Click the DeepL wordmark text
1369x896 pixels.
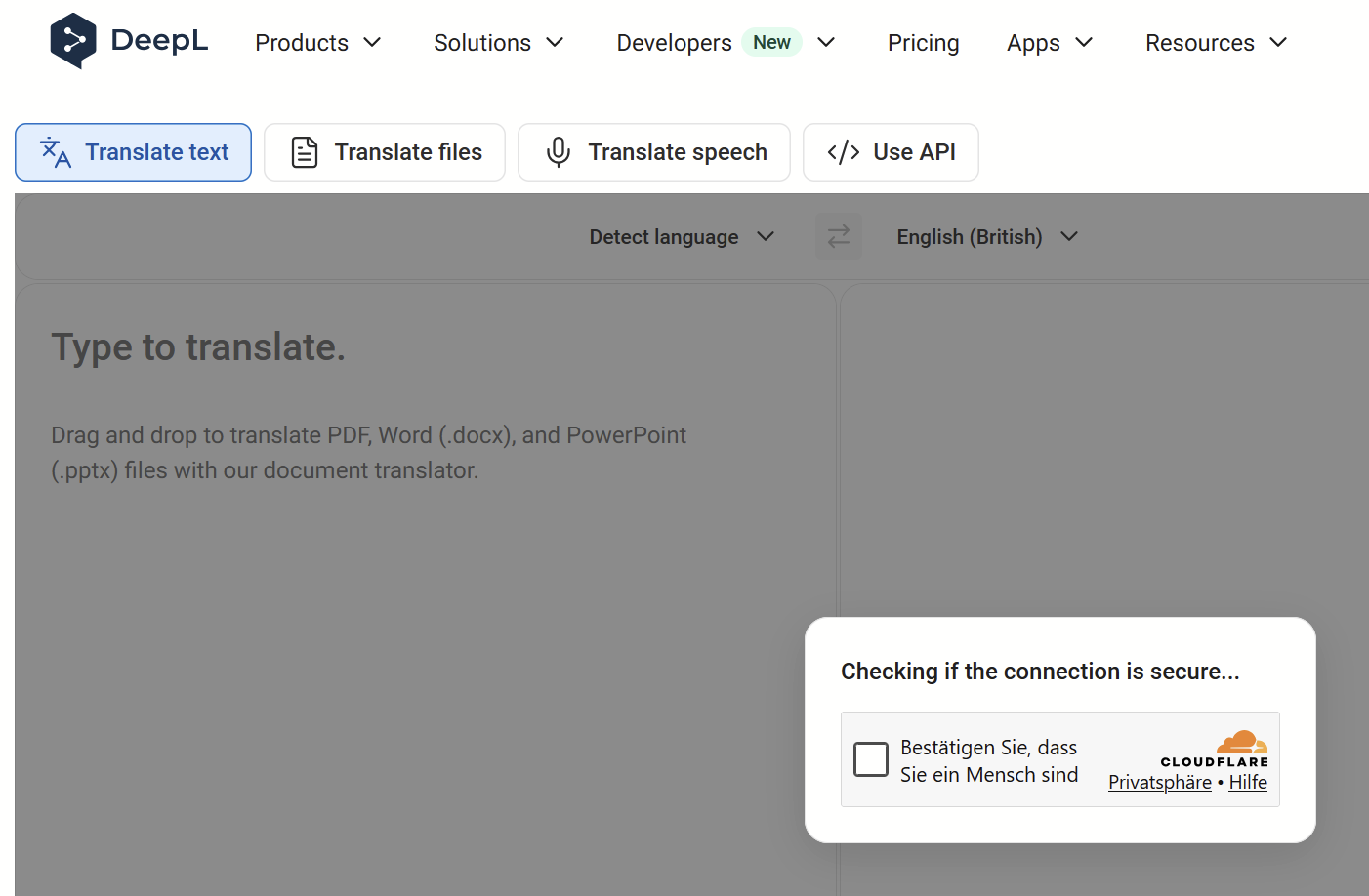click(159, 41)
